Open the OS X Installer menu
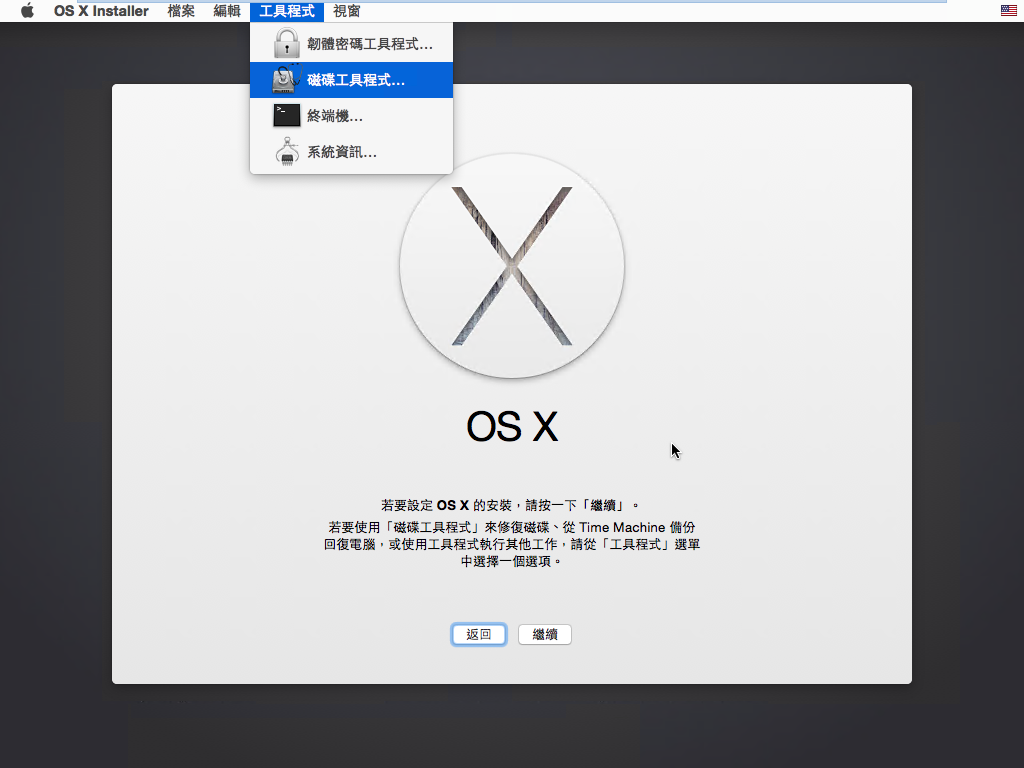 101,10
